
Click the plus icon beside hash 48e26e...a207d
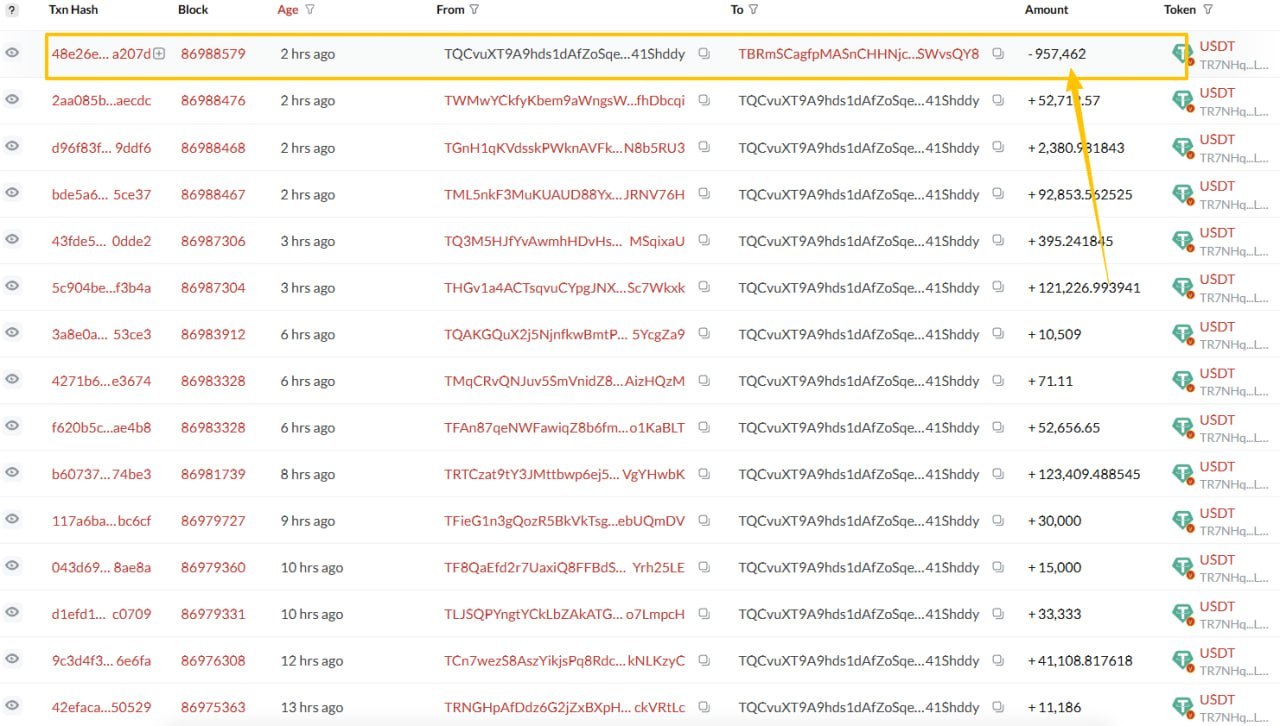coord(159,54)
